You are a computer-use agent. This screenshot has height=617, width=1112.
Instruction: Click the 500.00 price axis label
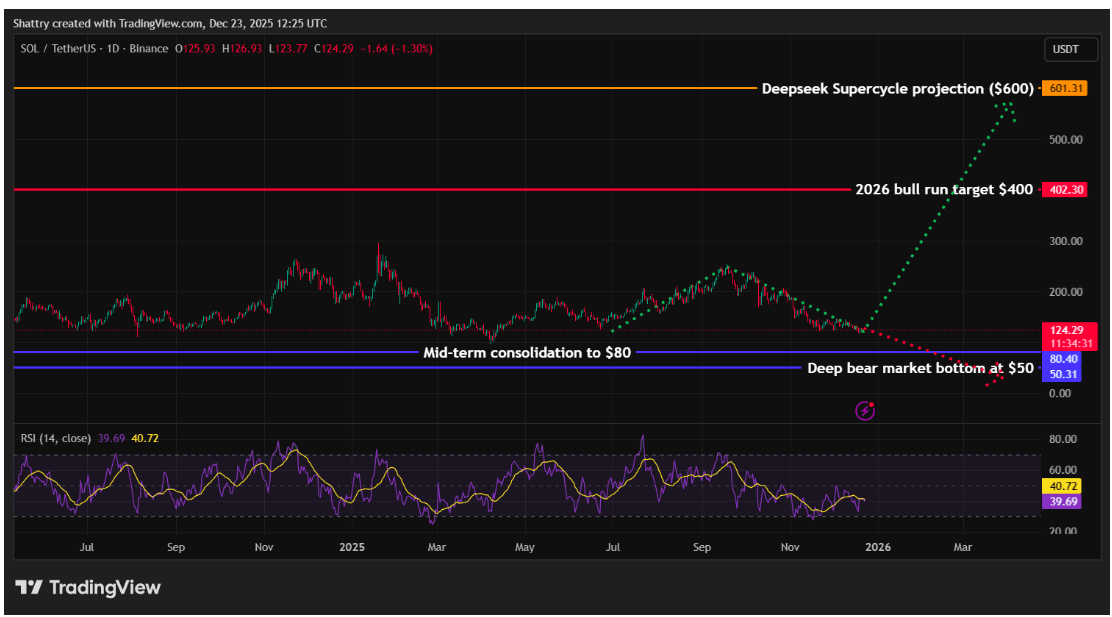(1066, 139)
